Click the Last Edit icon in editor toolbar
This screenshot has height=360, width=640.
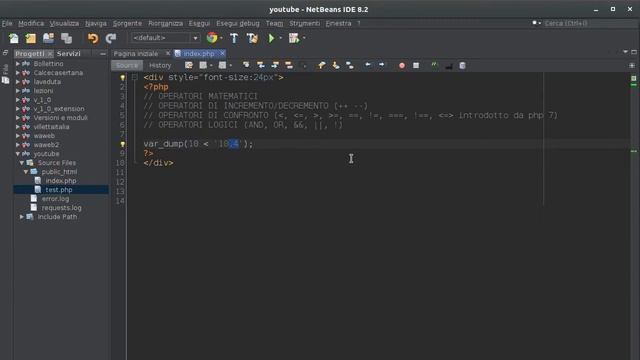click(x=189, y=65)
